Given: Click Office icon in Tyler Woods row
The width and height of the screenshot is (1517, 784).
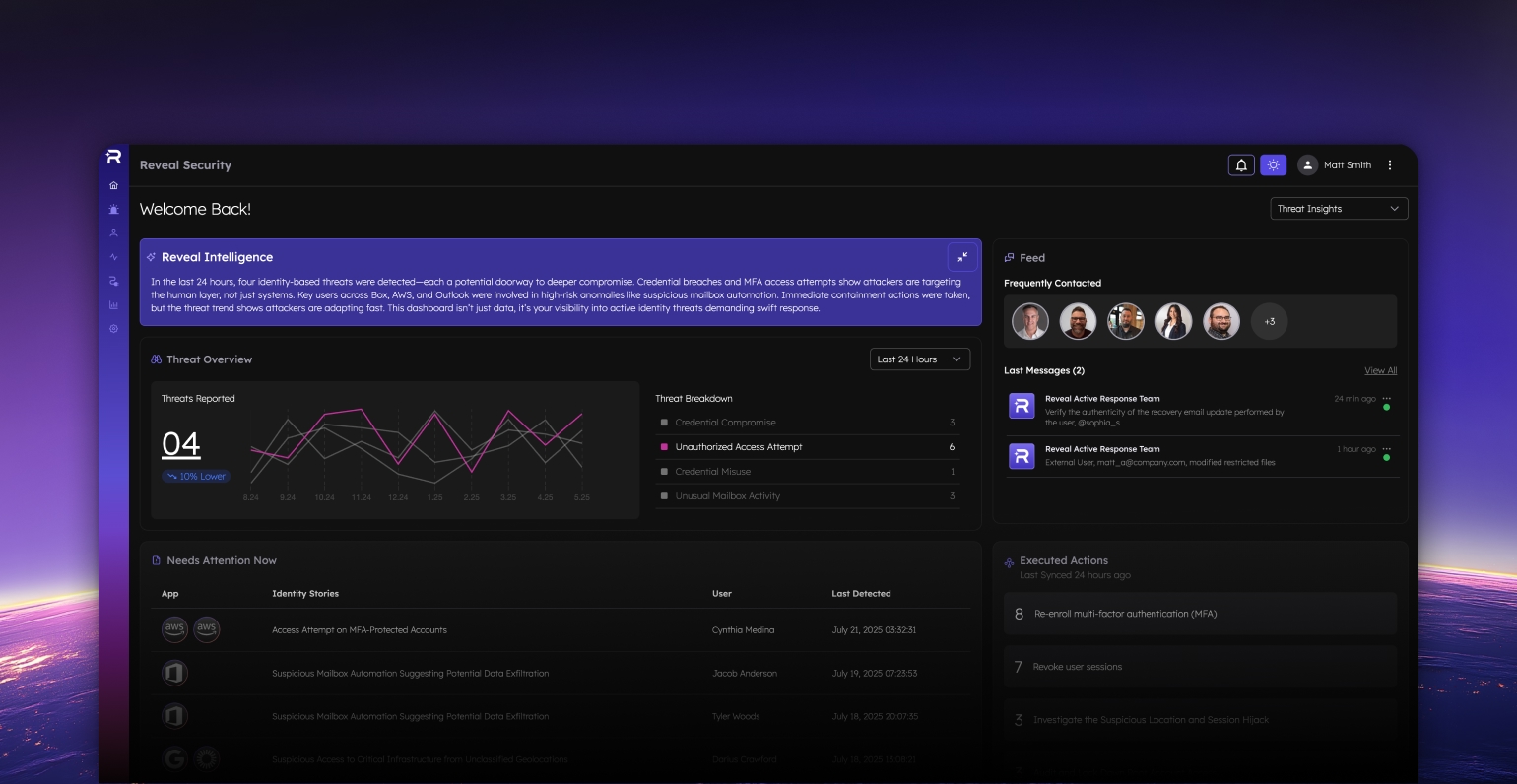Looking at the screenshot, I should [x=174, y=716].
